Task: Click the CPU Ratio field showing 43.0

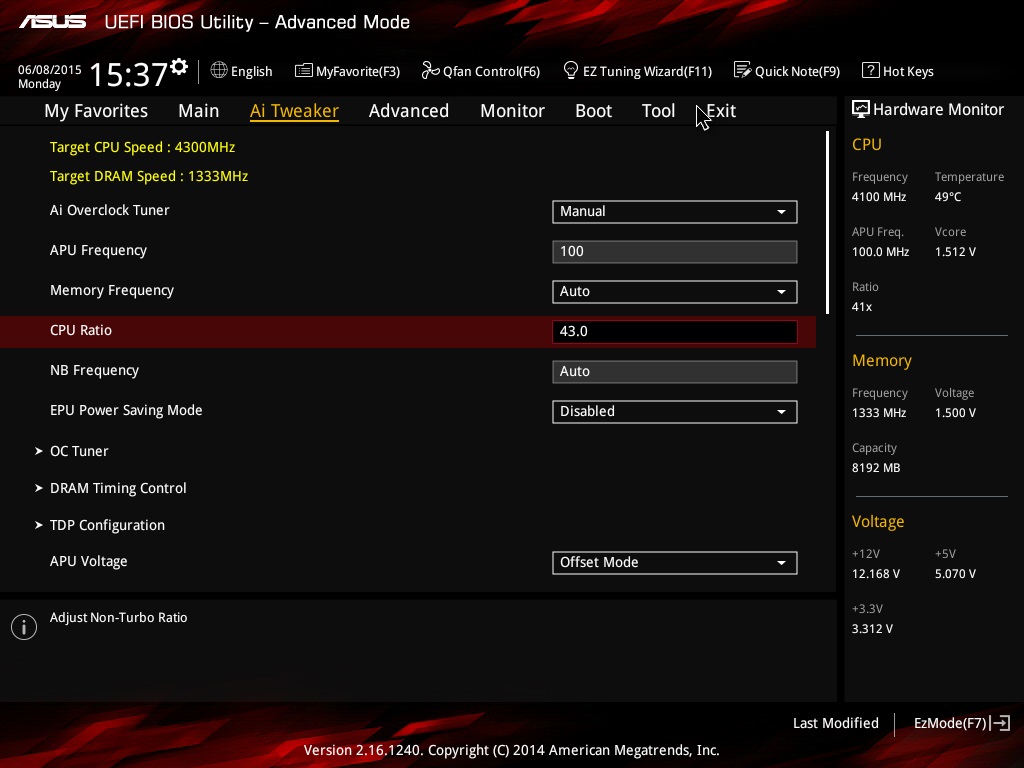Action: 675,331
